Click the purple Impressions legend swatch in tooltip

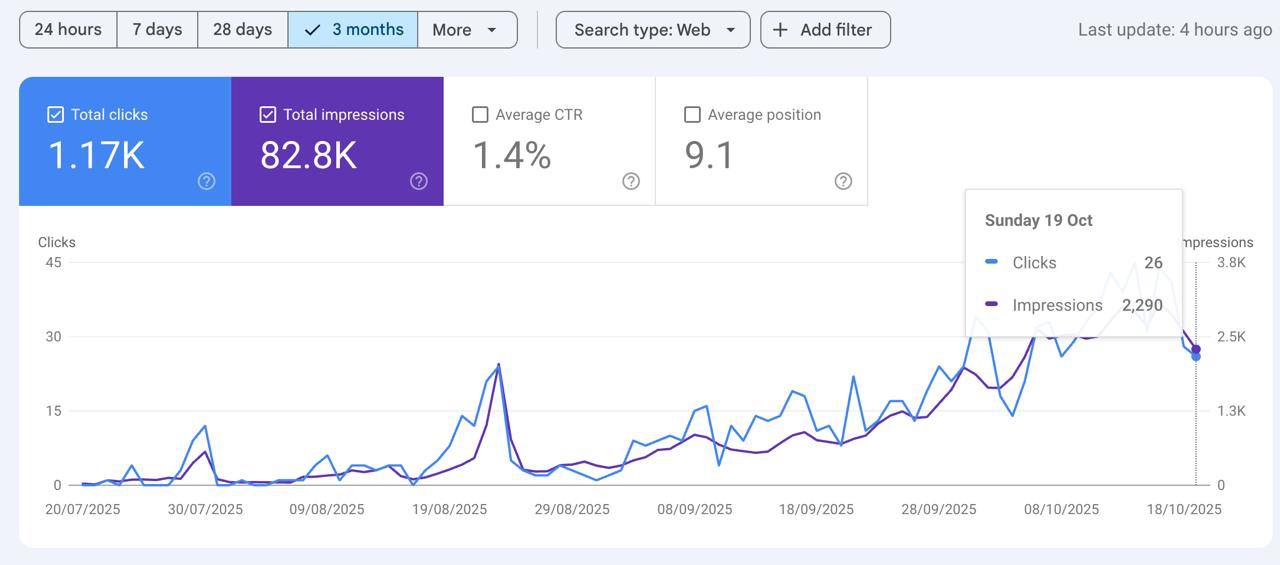991,304
